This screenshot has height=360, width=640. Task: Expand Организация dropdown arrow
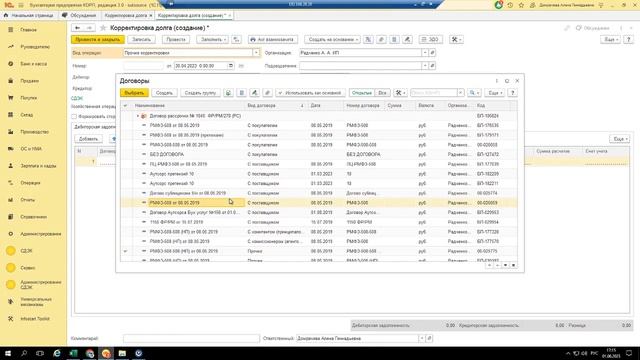[424, 53]
